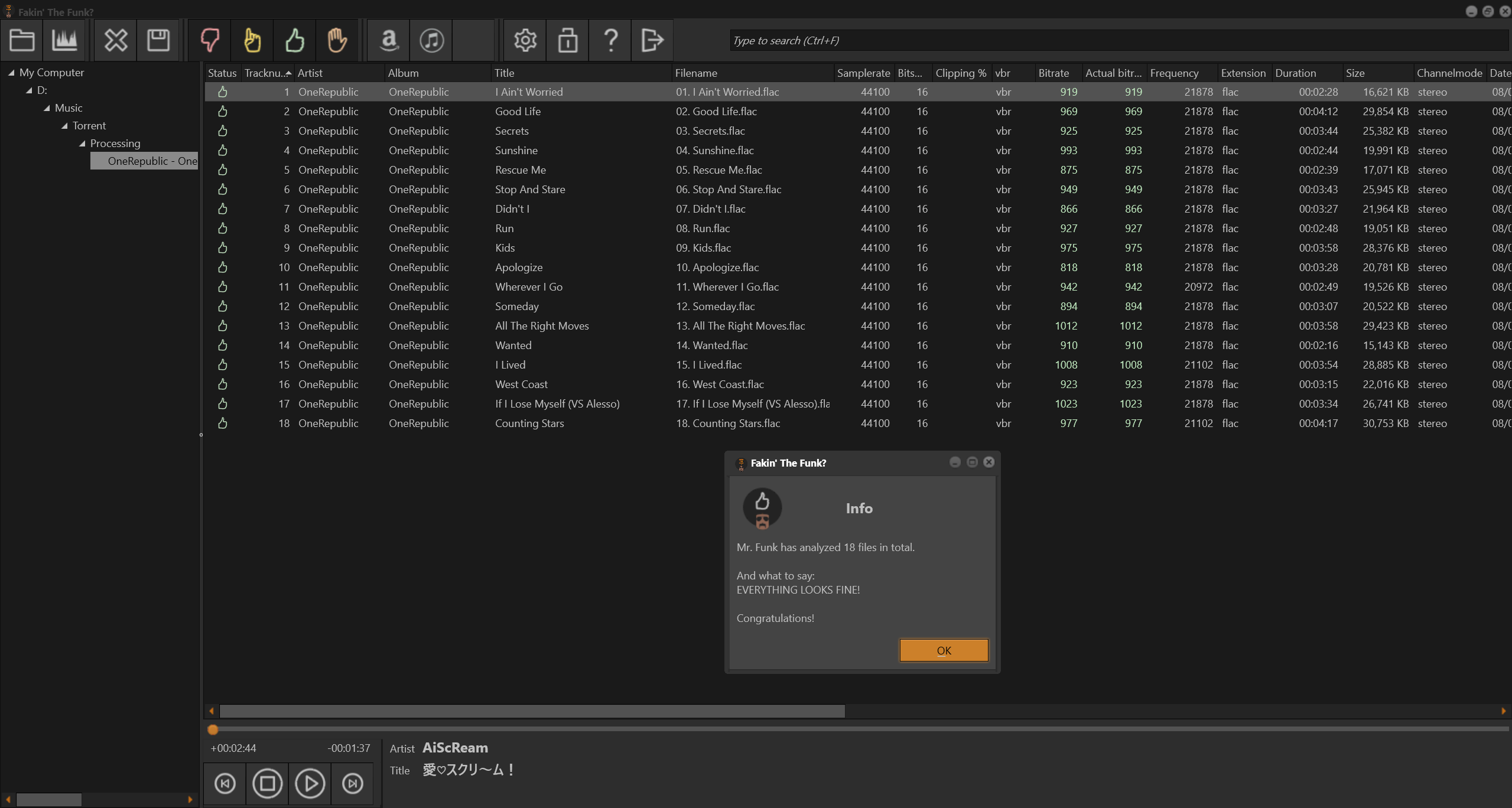Collapse the My Computer tree node
1512x808 pixels.
pos(11,73)
